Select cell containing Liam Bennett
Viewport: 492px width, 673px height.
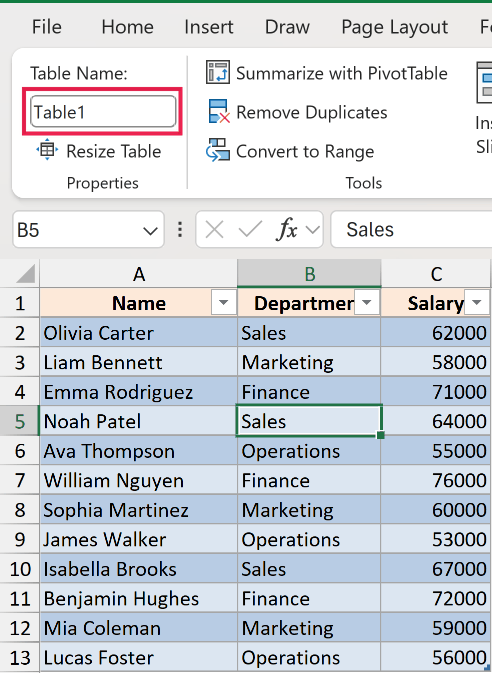pyautogui.click(x=138, y=362)
